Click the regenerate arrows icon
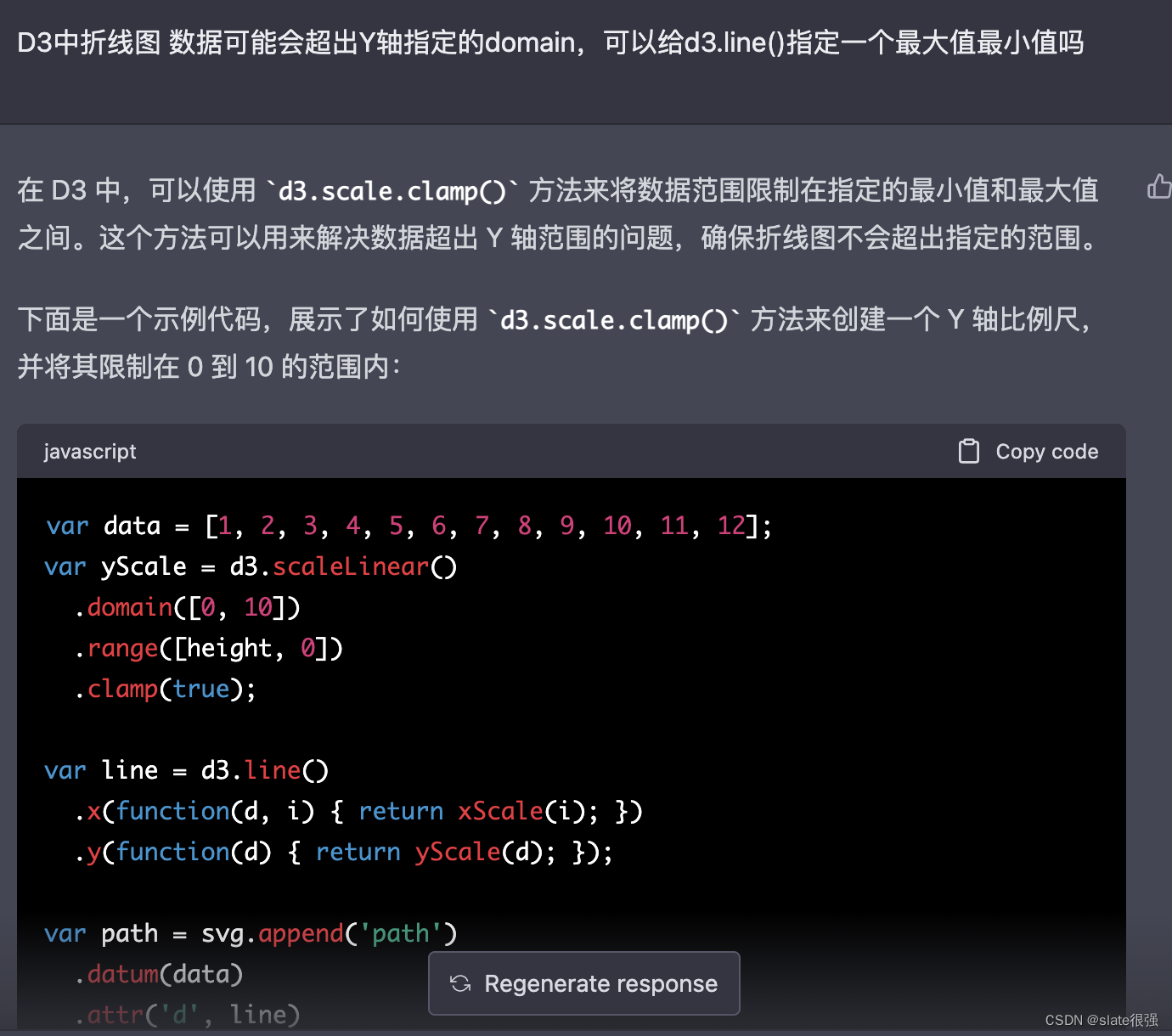 460,983
